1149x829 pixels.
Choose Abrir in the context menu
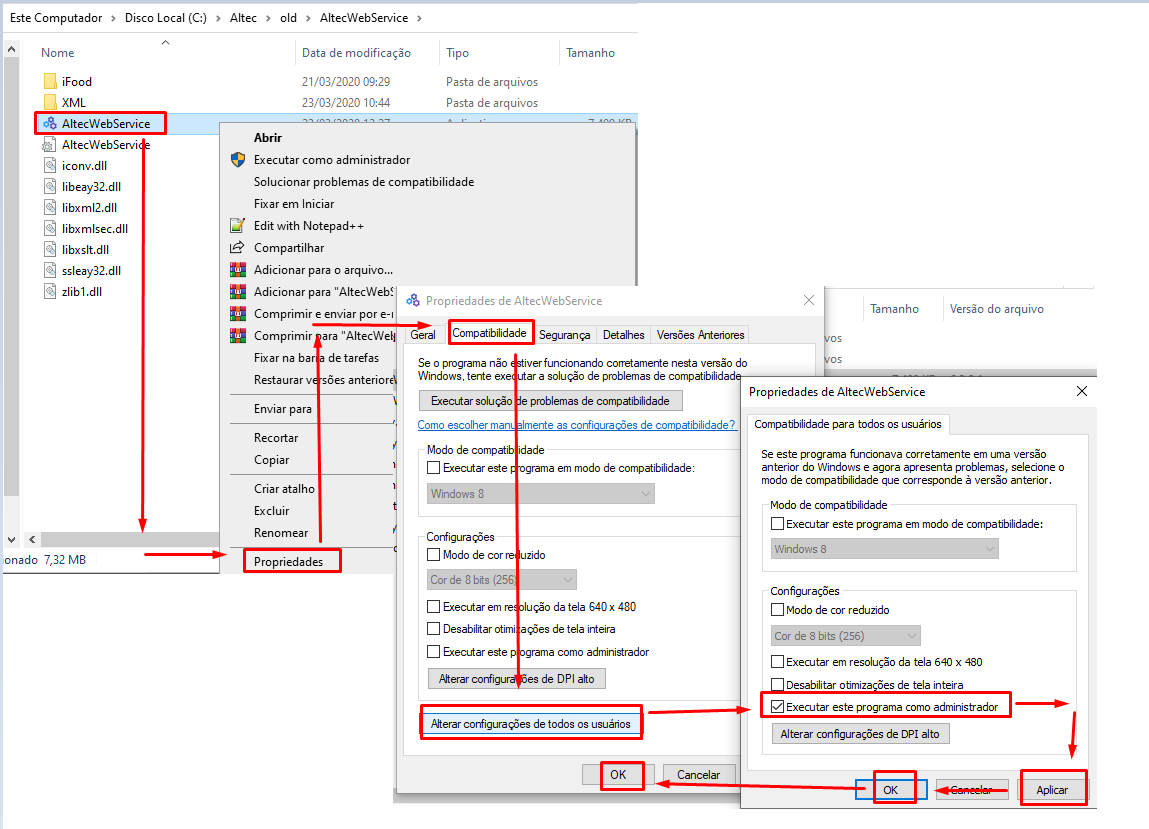click(x=268, y=138)
